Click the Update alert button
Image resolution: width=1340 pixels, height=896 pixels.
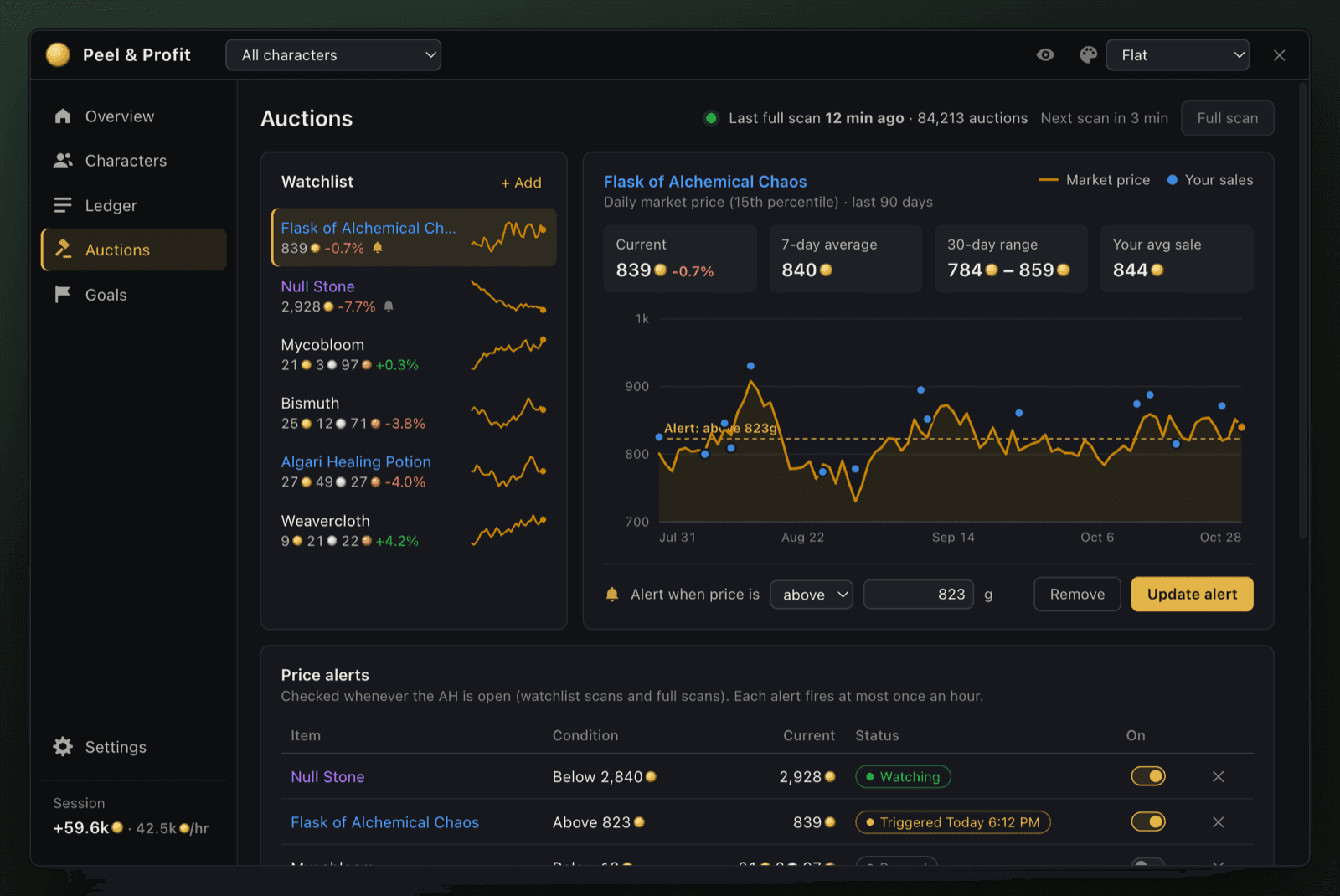[x=1192, y=595]
